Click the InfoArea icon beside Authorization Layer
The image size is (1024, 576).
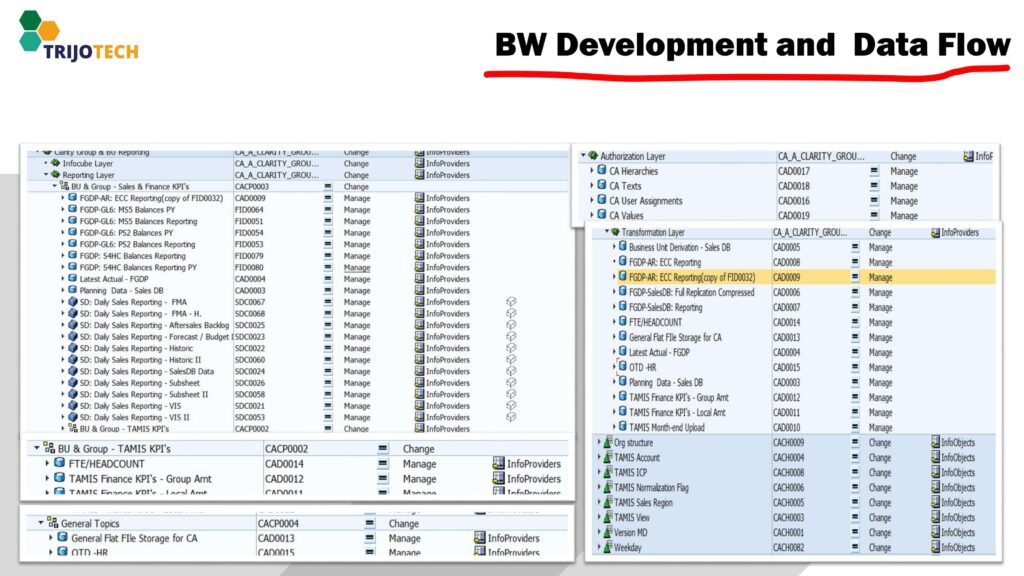pos(593,157)
